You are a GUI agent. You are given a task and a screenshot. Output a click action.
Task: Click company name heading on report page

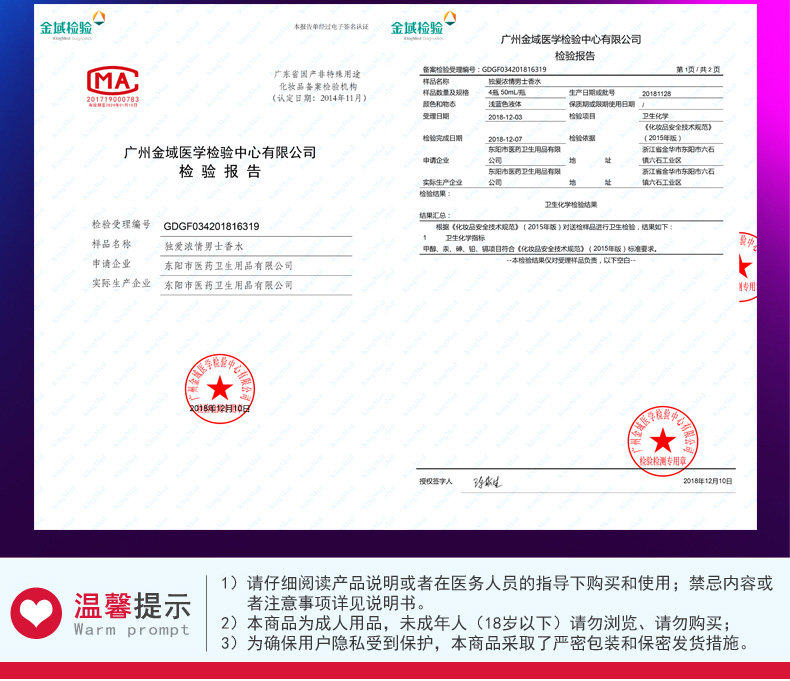coord(571,40)
